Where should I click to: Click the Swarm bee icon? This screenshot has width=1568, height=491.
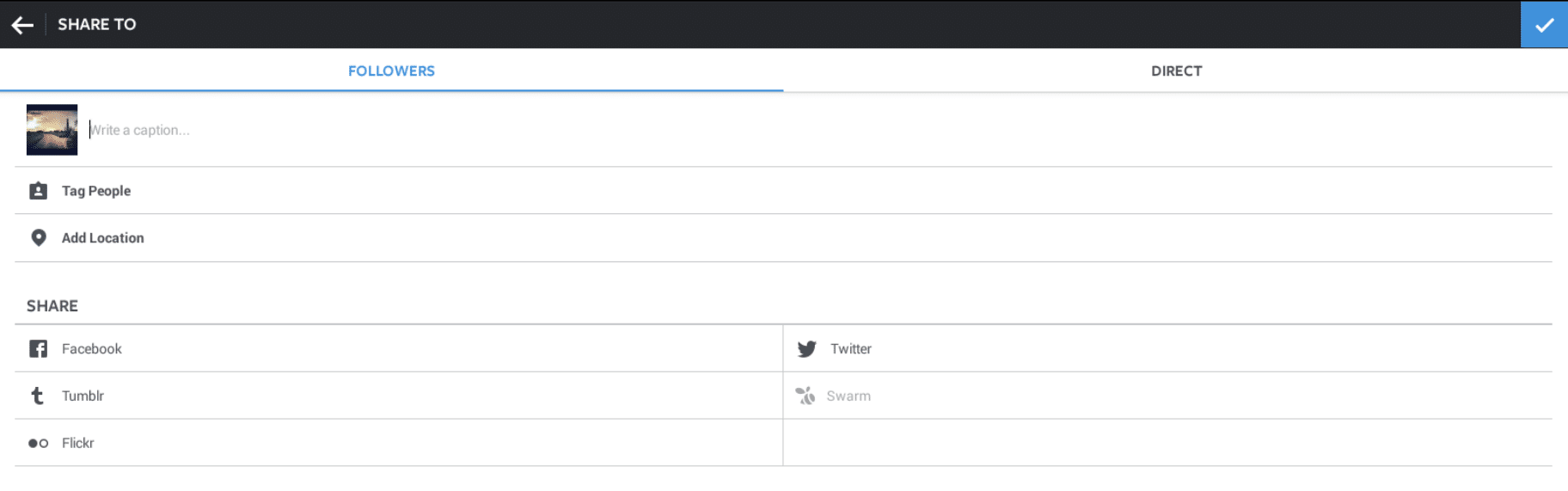pos(805,396)
